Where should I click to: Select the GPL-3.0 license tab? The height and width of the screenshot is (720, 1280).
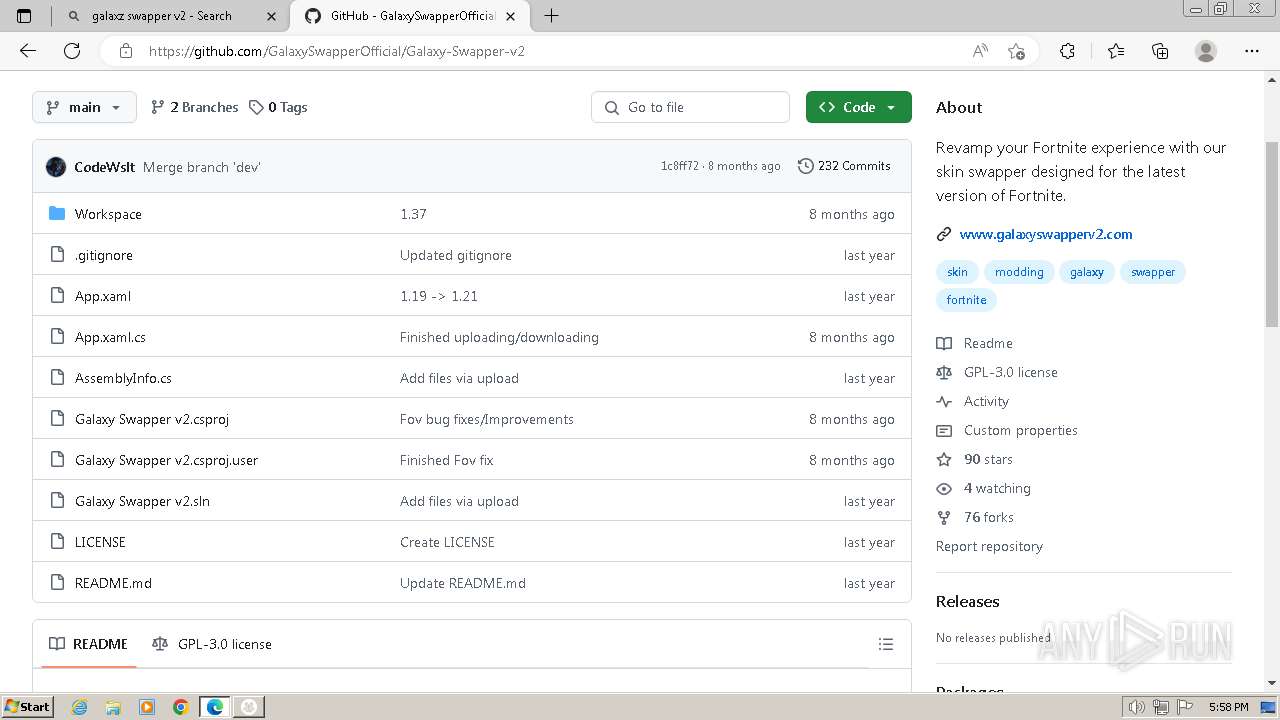212,644
